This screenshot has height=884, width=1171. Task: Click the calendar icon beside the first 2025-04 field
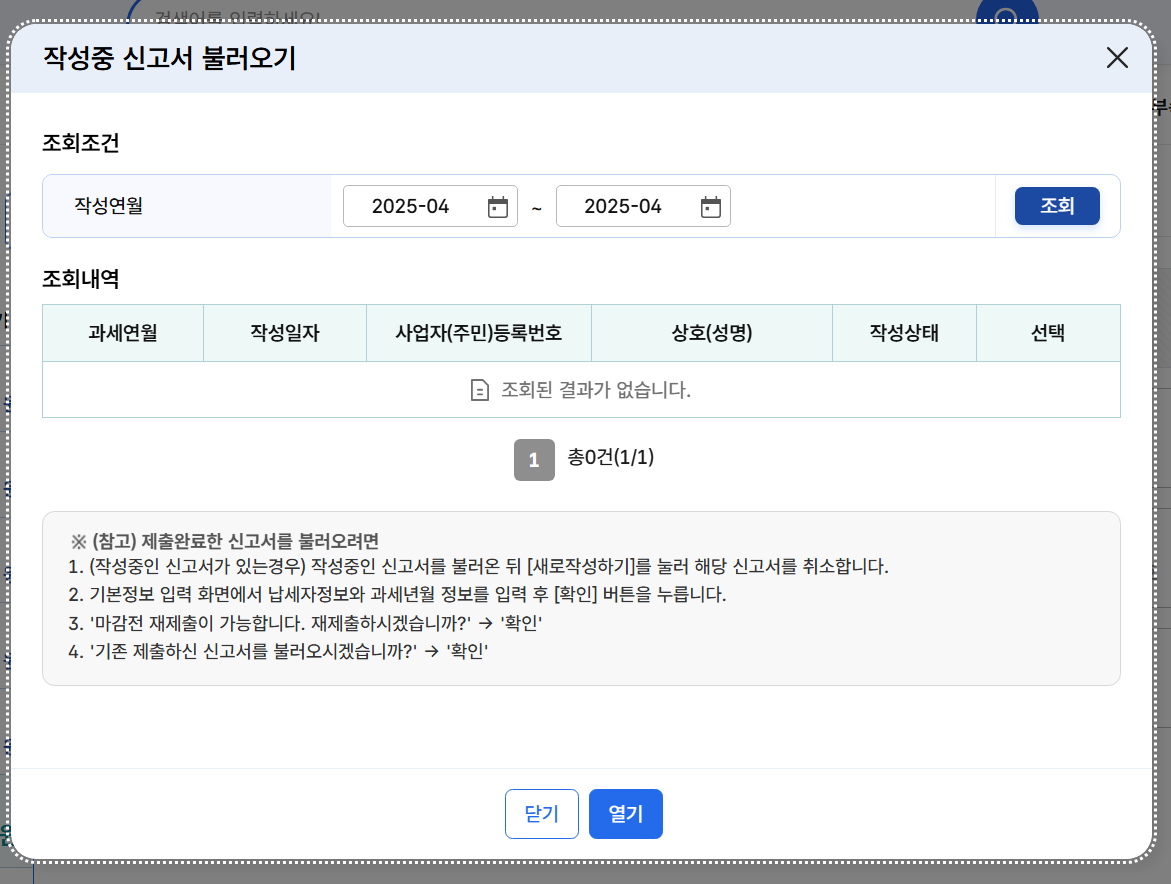click(499, 205)
